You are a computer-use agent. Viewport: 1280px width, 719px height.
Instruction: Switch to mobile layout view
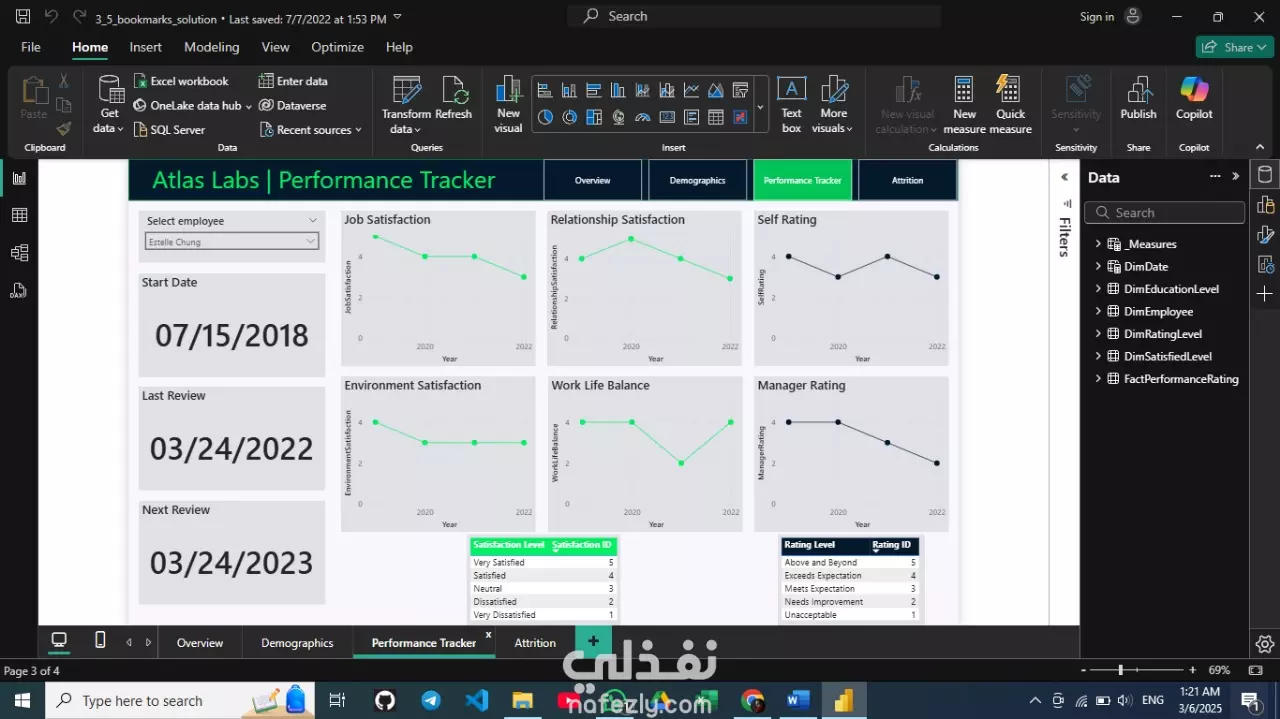click(x=100, y=640)
